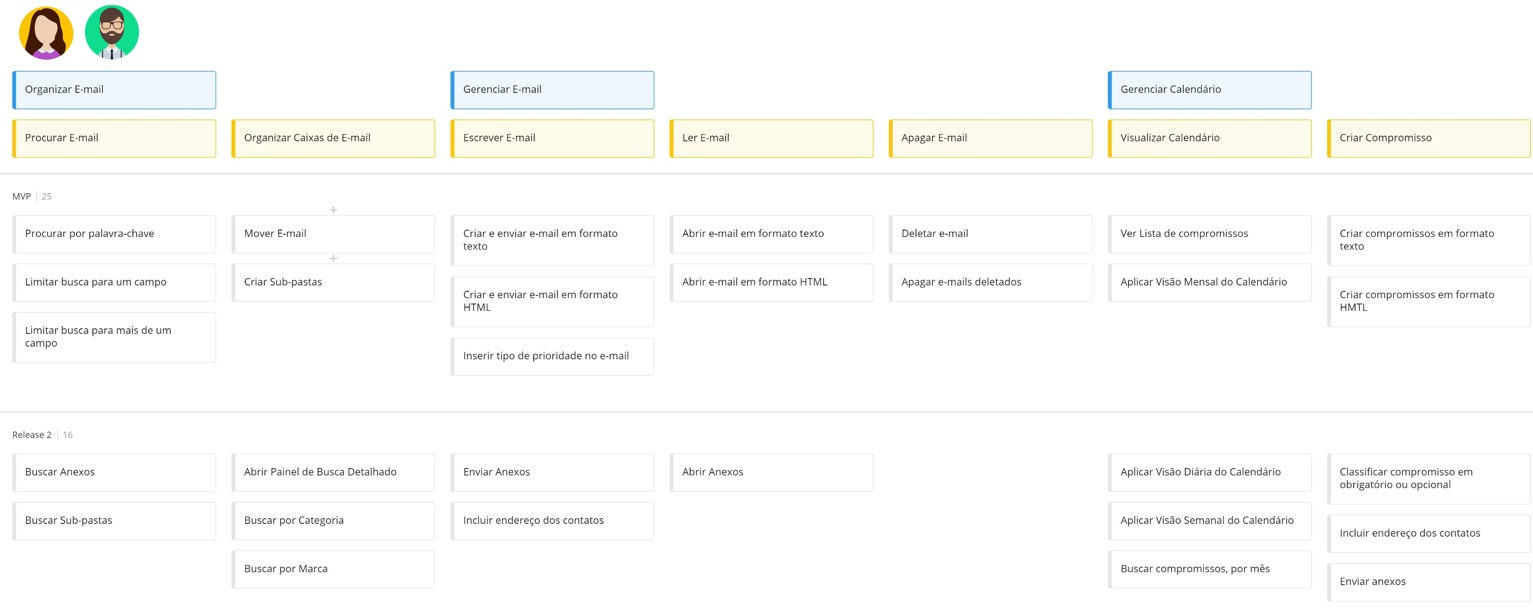1533x611 pixels.
Task: Click the plus icon above Mover E-mail
Action: (x=333, y=210)
